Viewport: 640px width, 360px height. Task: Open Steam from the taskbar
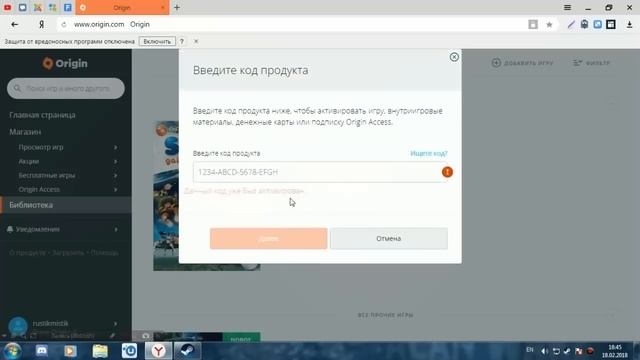[x=188, y=351]
